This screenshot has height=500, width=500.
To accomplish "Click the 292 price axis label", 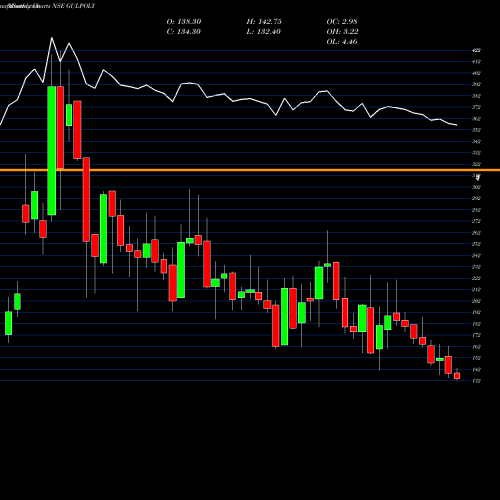I will tap(476, 199).
